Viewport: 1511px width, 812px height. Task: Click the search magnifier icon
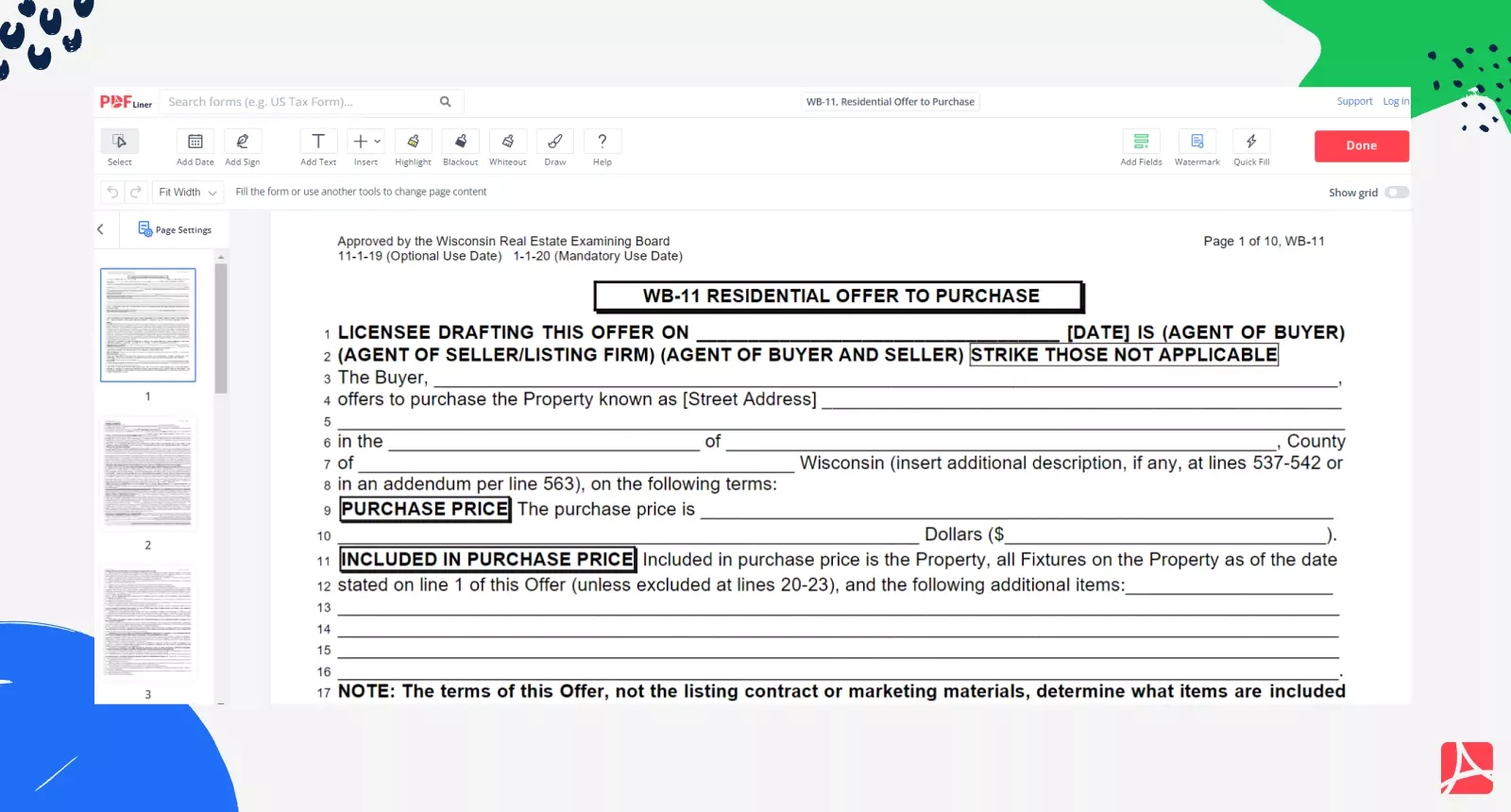coord(446,102)
